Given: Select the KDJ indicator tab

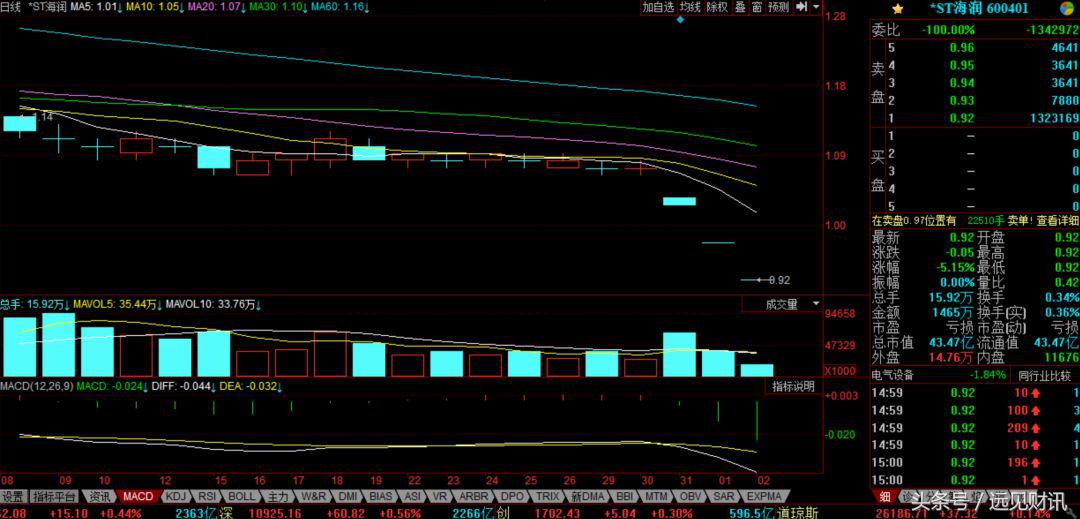Looking at the screenshot, I should tap(178, 496).
